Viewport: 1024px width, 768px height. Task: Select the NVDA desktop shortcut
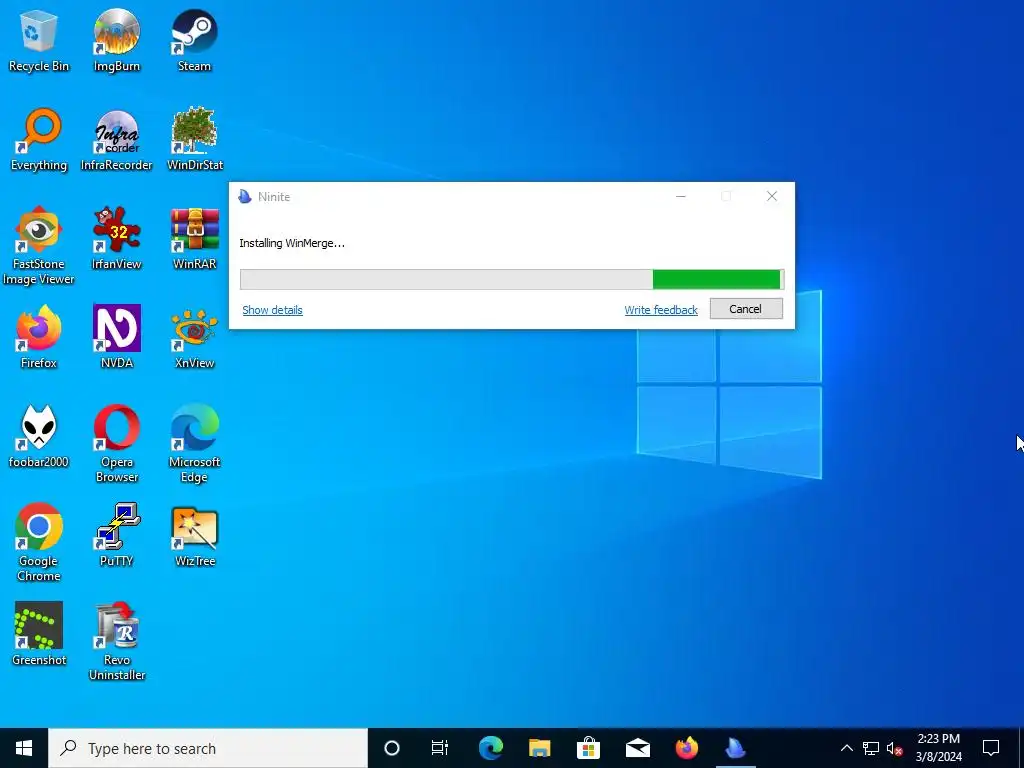coord(117,338)
